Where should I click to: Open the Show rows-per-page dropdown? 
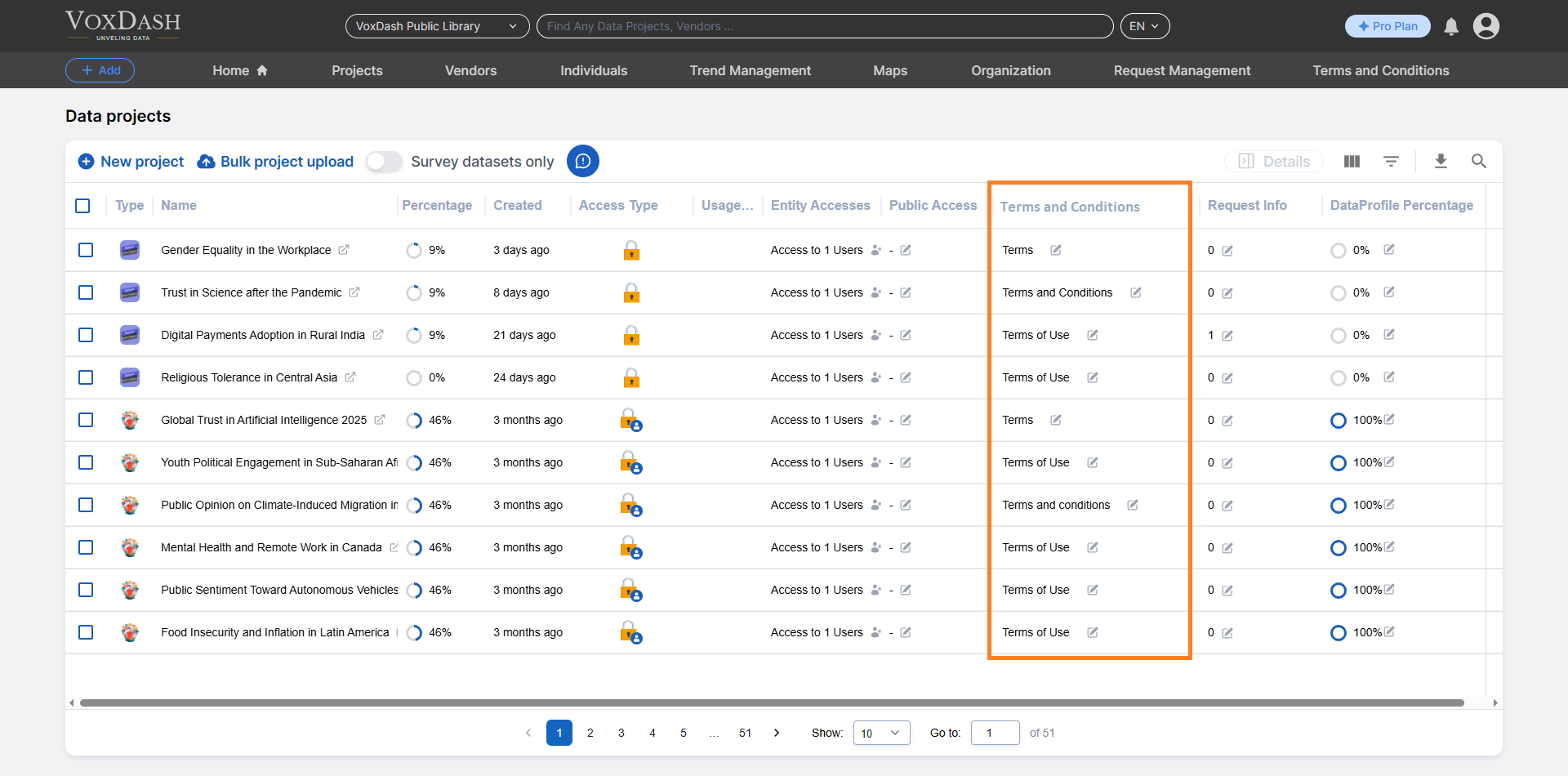pyautogui.click(x=881, y=733)
